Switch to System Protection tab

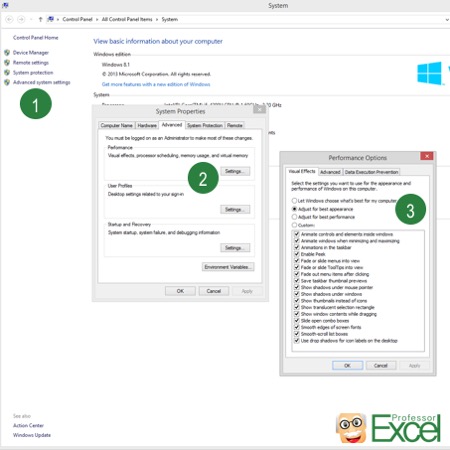coord(205,125)
